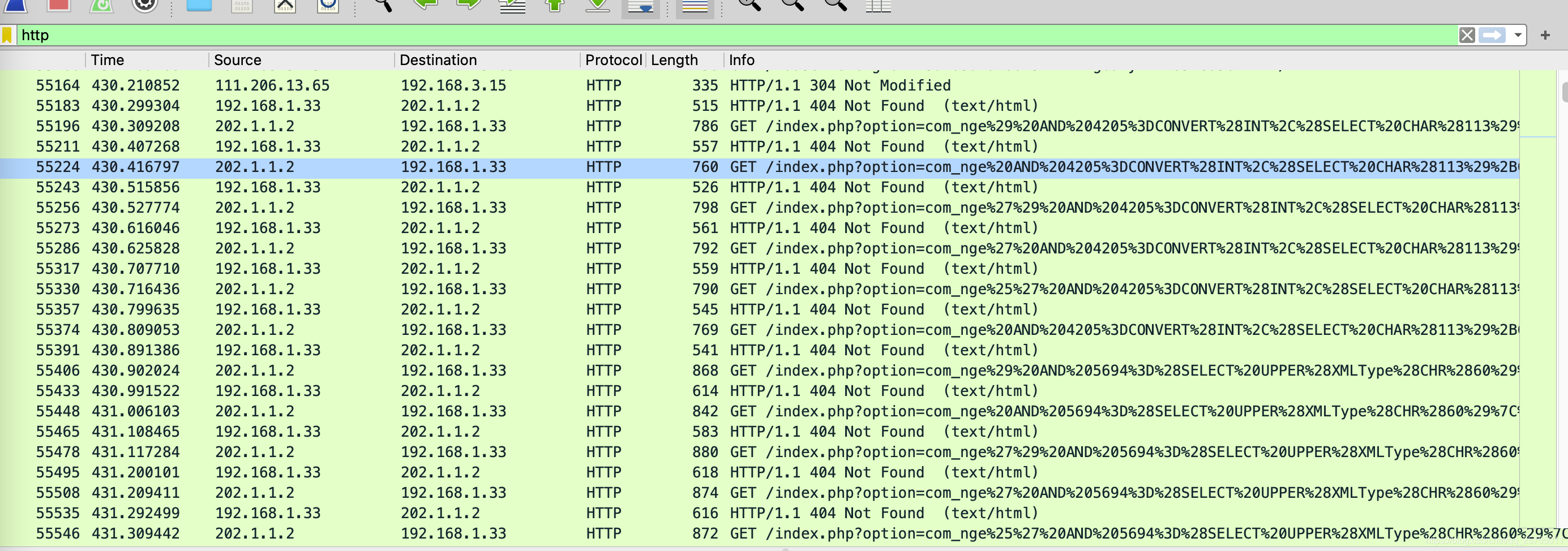Select packet 55330 GET request

760,289
